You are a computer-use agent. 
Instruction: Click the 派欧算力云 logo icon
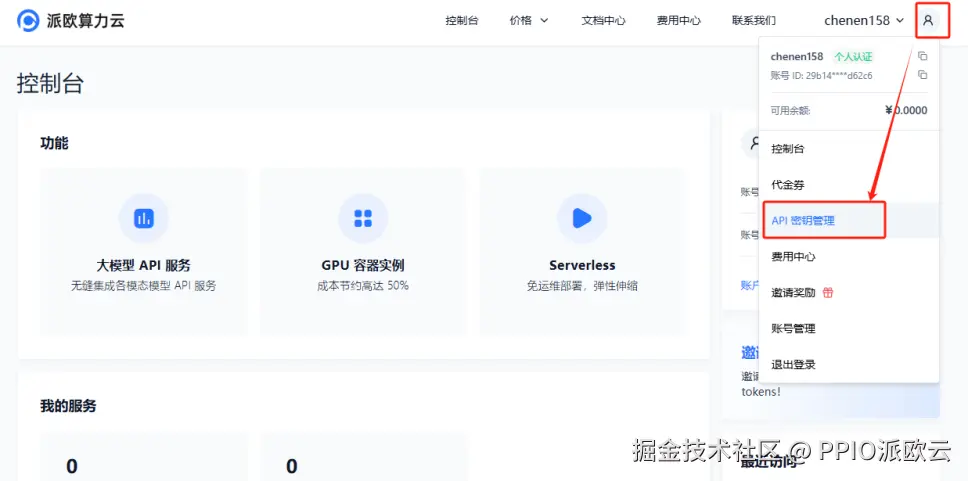point(28,20)
